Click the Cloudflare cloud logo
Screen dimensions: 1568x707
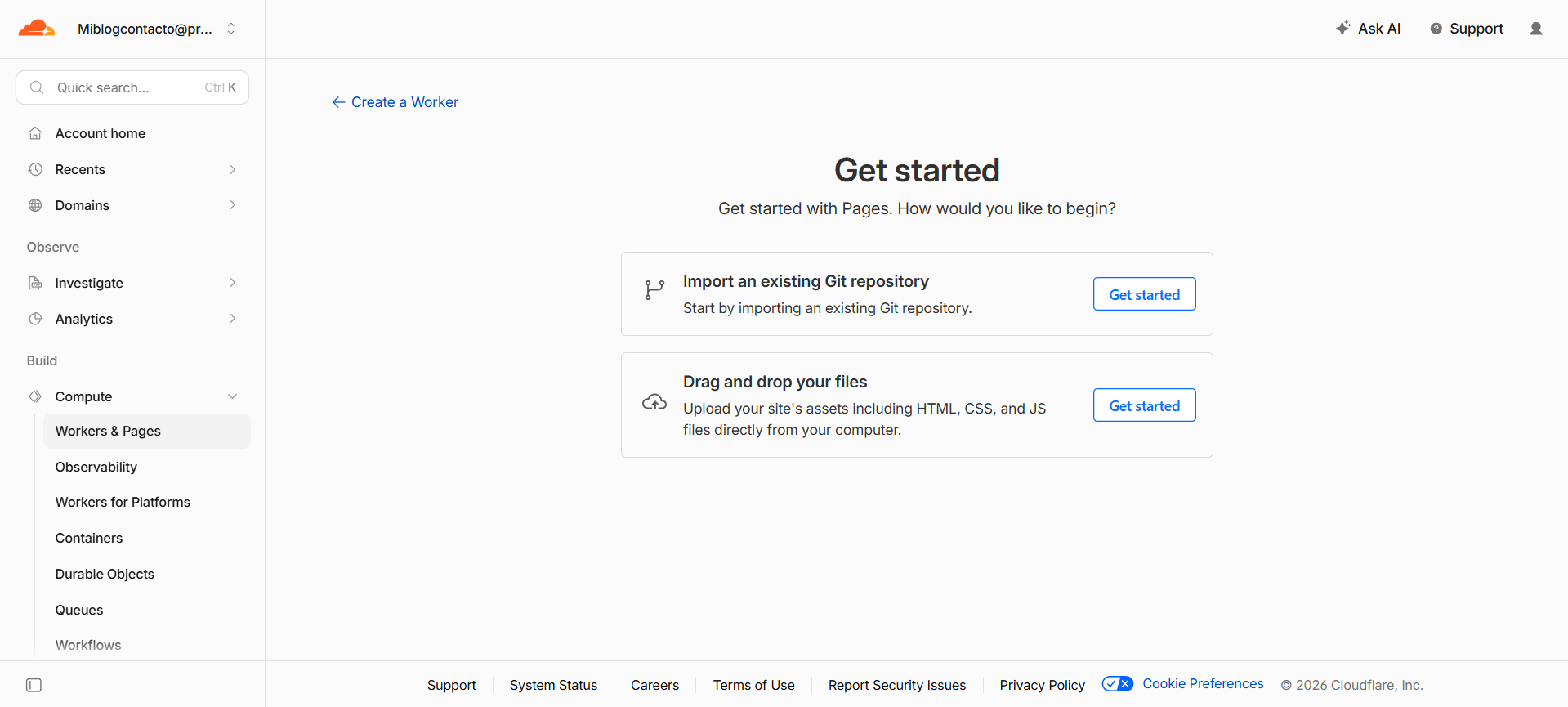(x=37, y=29)
